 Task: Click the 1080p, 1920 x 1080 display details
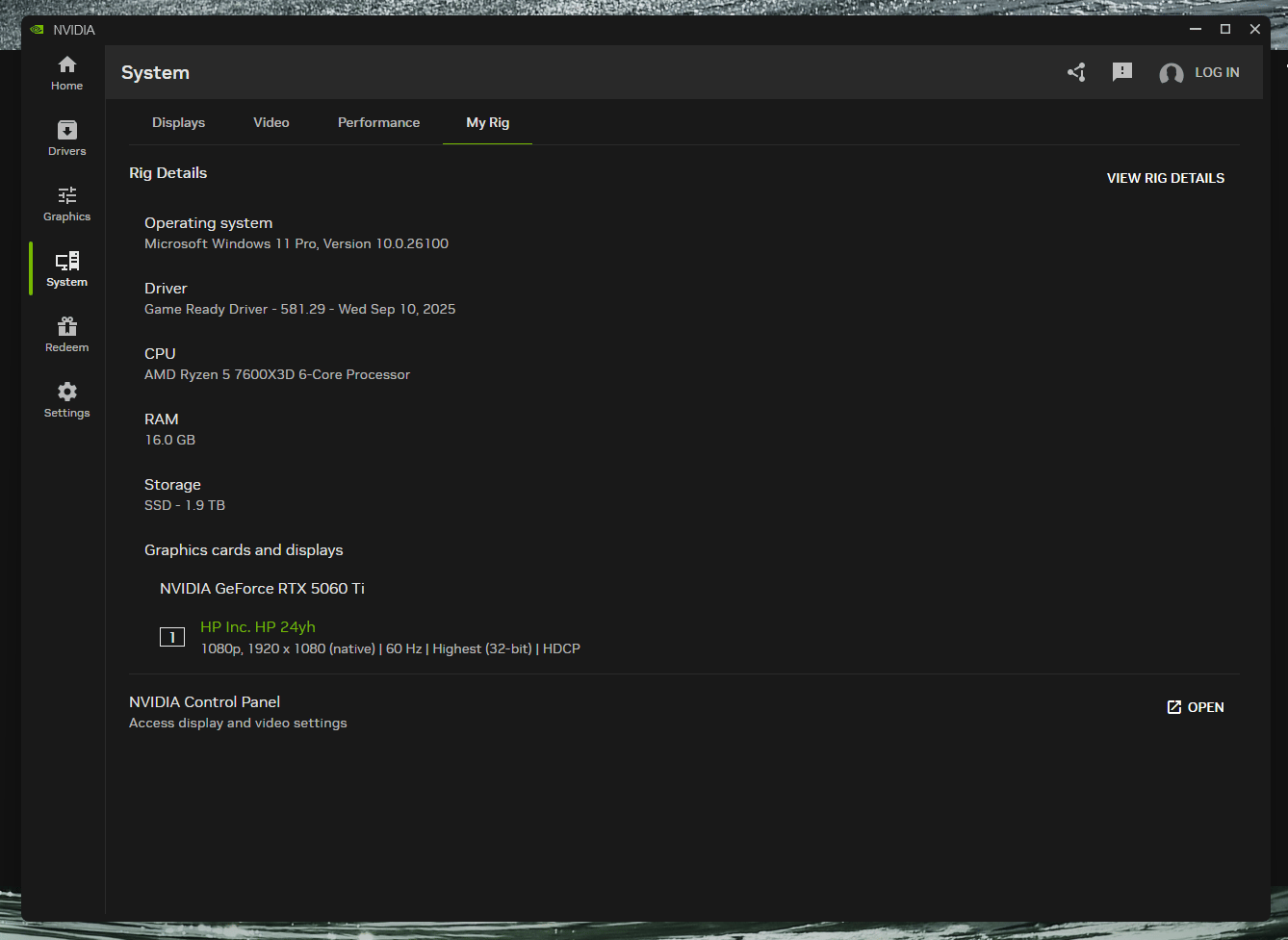click(390, 648)
